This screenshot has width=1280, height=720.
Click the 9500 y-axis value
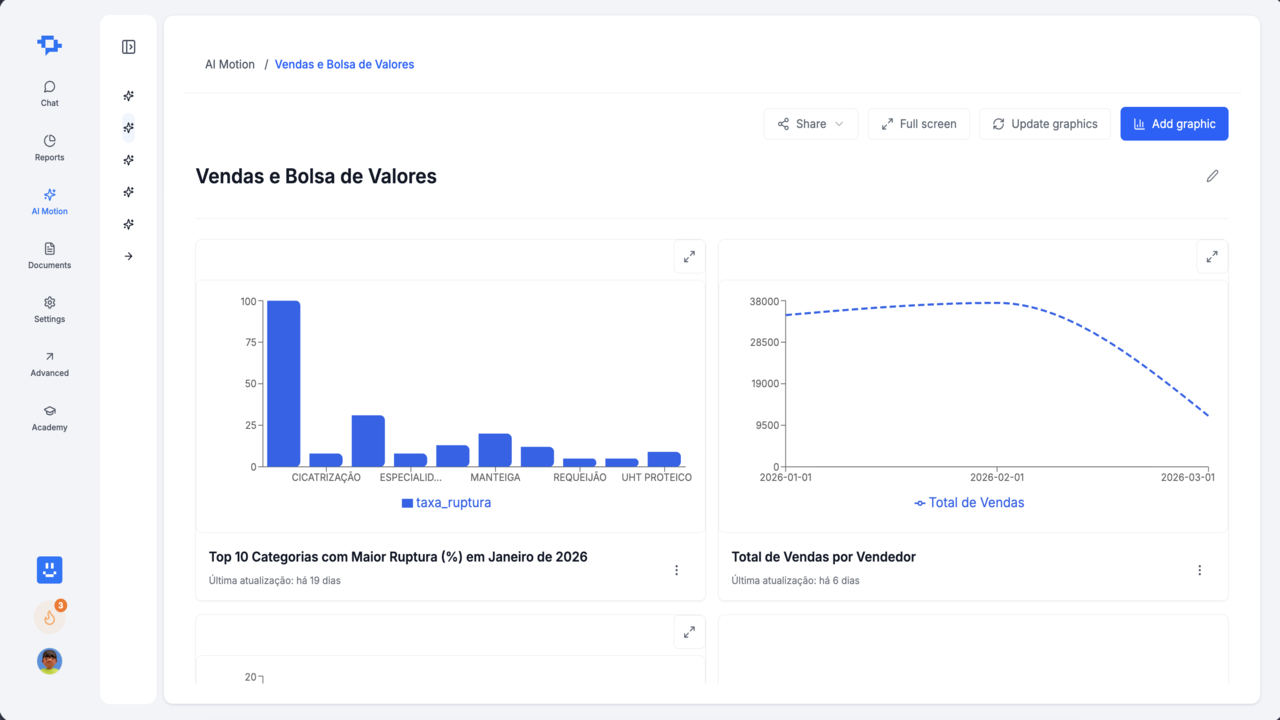pyautogui.click(x=768, y=425)
